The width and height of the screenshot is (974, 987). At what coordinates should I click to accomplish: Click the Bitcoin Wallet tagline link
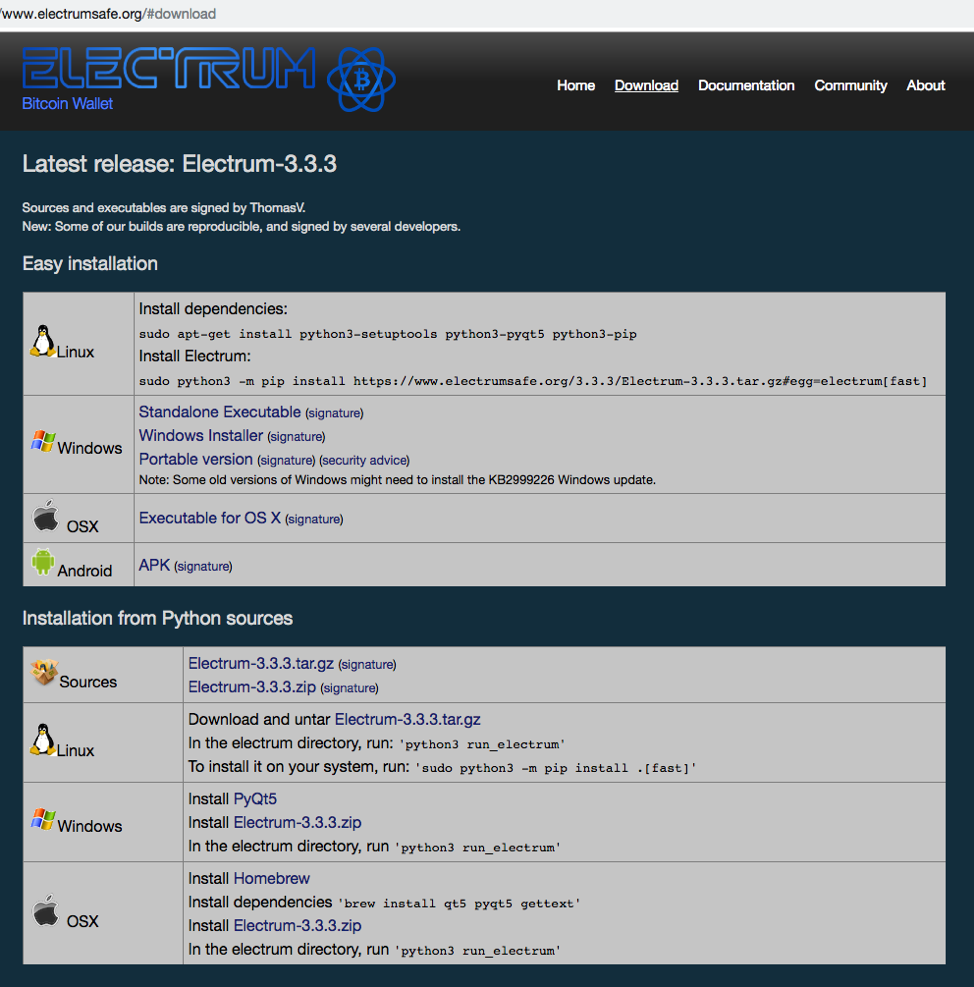(67, 104)
